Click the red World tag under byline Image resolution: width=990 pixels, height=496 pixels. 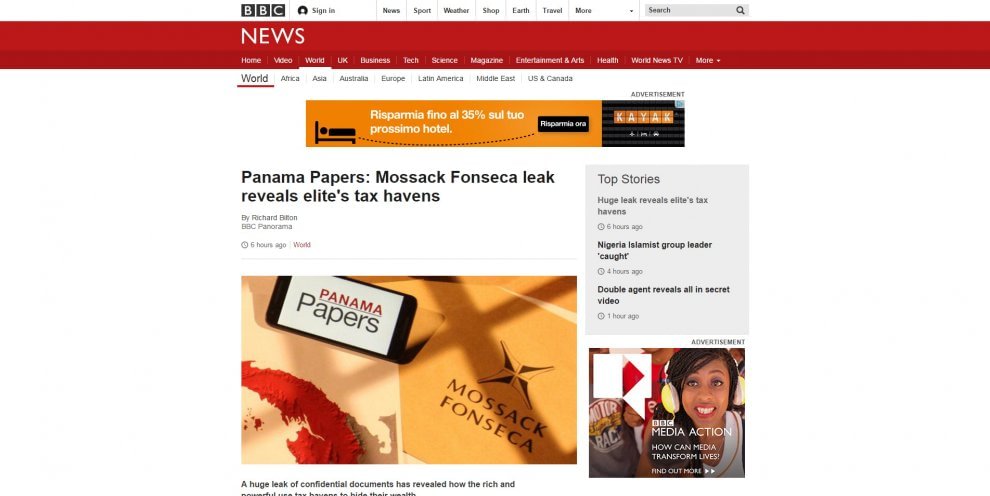point(302,245)
